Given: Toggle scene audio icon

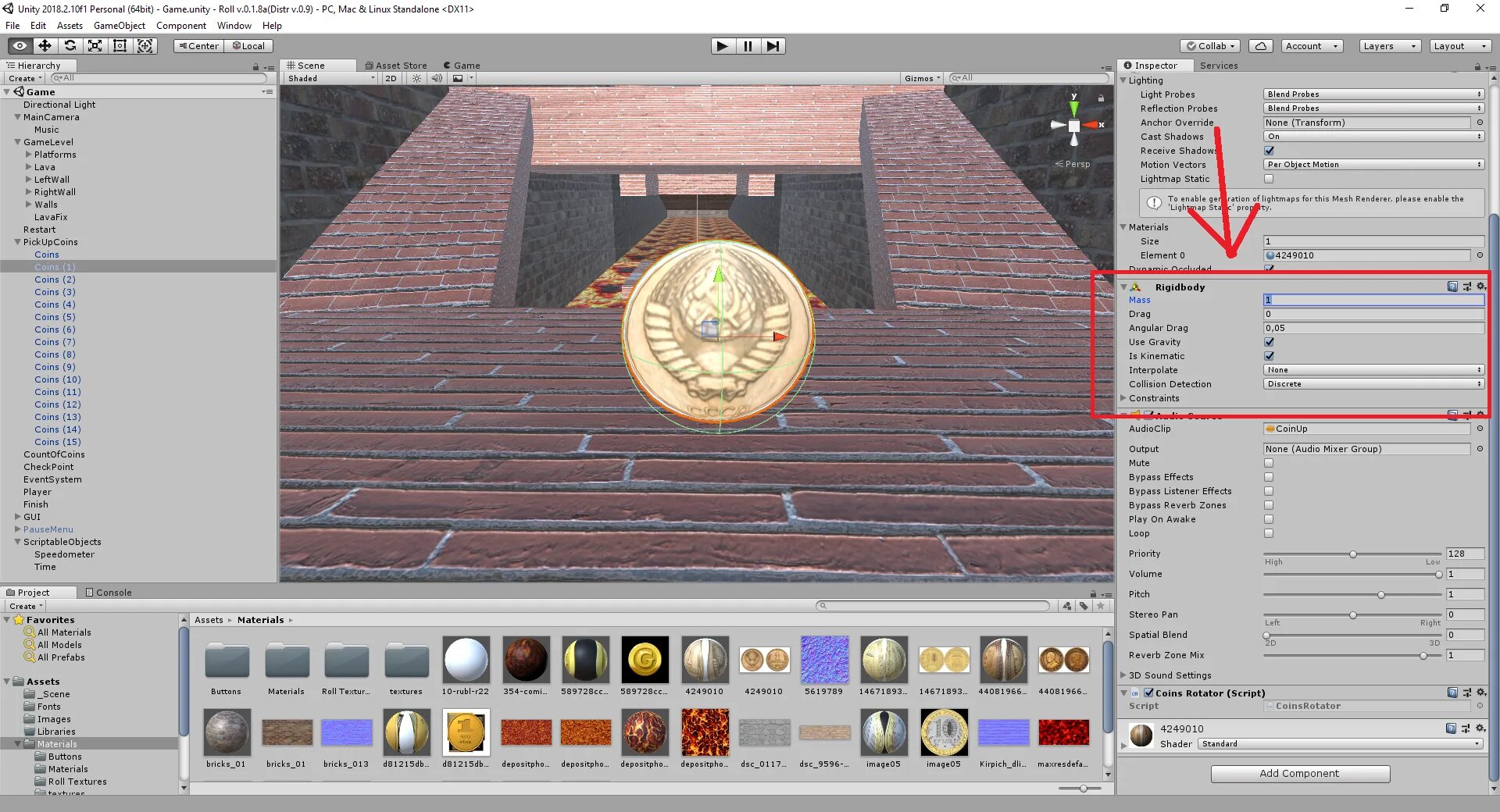Looking at the screenshot, I should coord(437,78).
